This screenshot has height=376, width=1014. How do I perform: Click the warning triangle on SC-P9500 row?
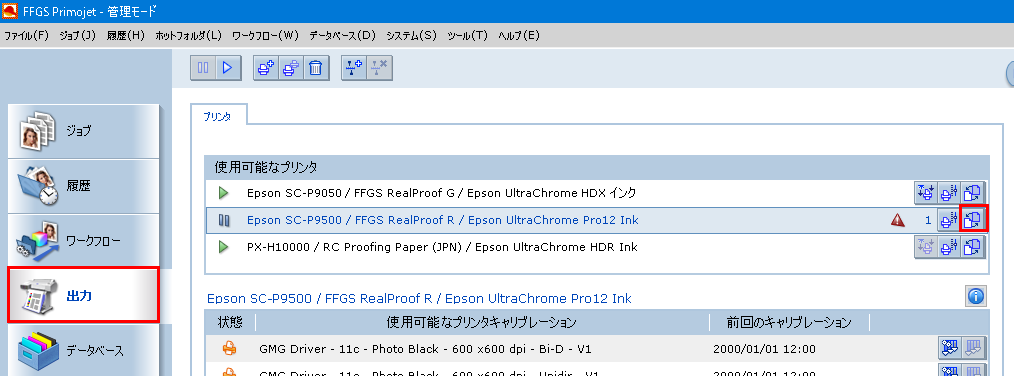pyautogui.click(x=898, y=220)
